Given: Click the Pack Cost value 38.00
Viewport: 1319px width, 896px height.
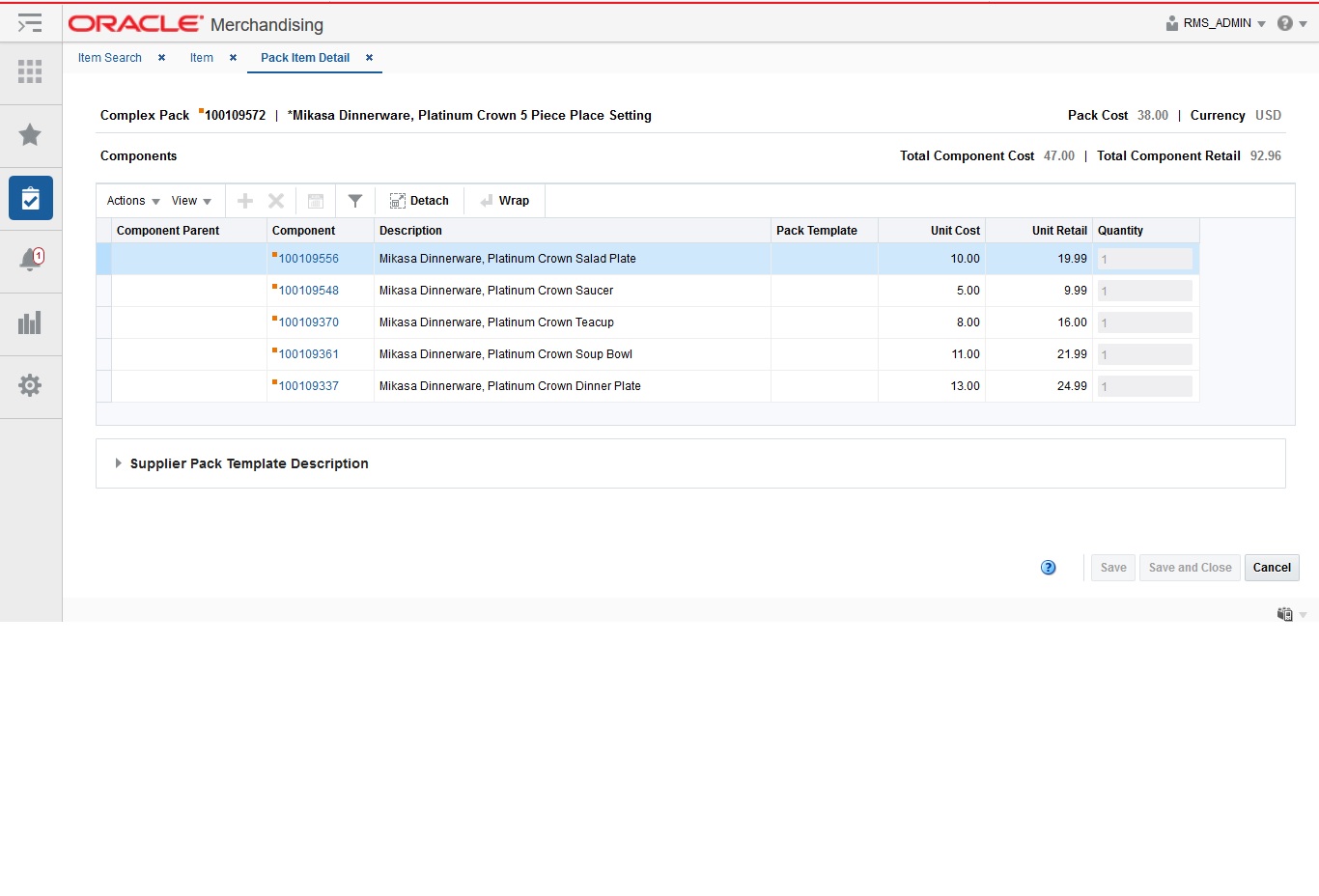Looking at the screenshot, I should pyautogui.click(x=1153, y=115).
